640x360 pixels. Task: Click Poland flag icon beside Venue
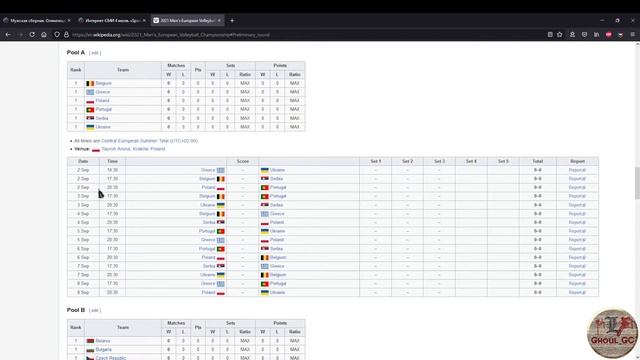[x=96, y=149]
